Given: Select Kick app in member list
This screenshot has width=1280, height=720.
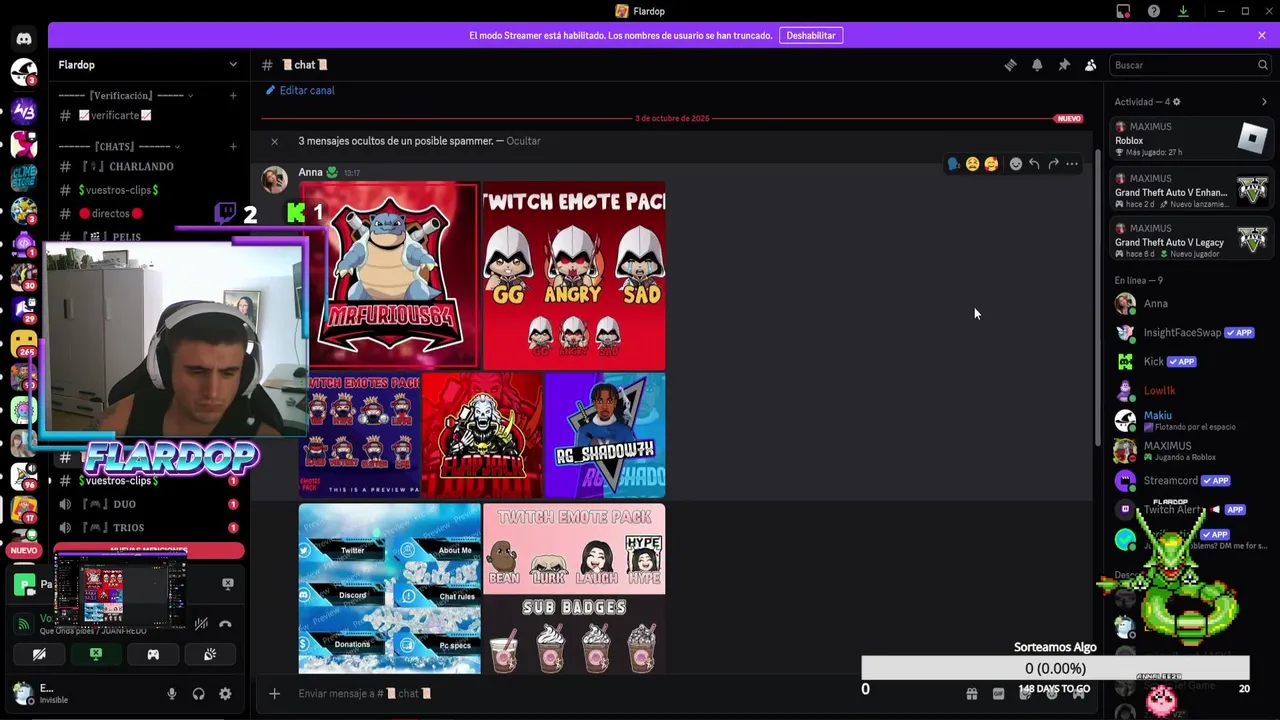Looking at the screenshot, I should [1191, 361].
